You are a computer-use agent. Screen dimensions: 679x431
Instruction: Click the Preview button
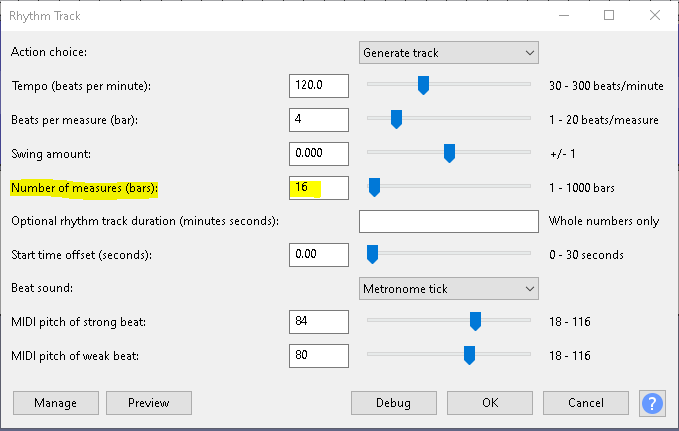(149, 403)
